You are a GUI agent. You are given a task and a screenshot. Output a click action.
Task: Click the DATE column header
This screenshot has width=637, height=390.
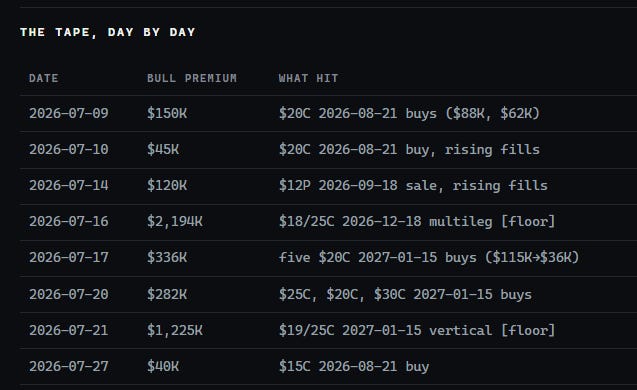point(43,78)
